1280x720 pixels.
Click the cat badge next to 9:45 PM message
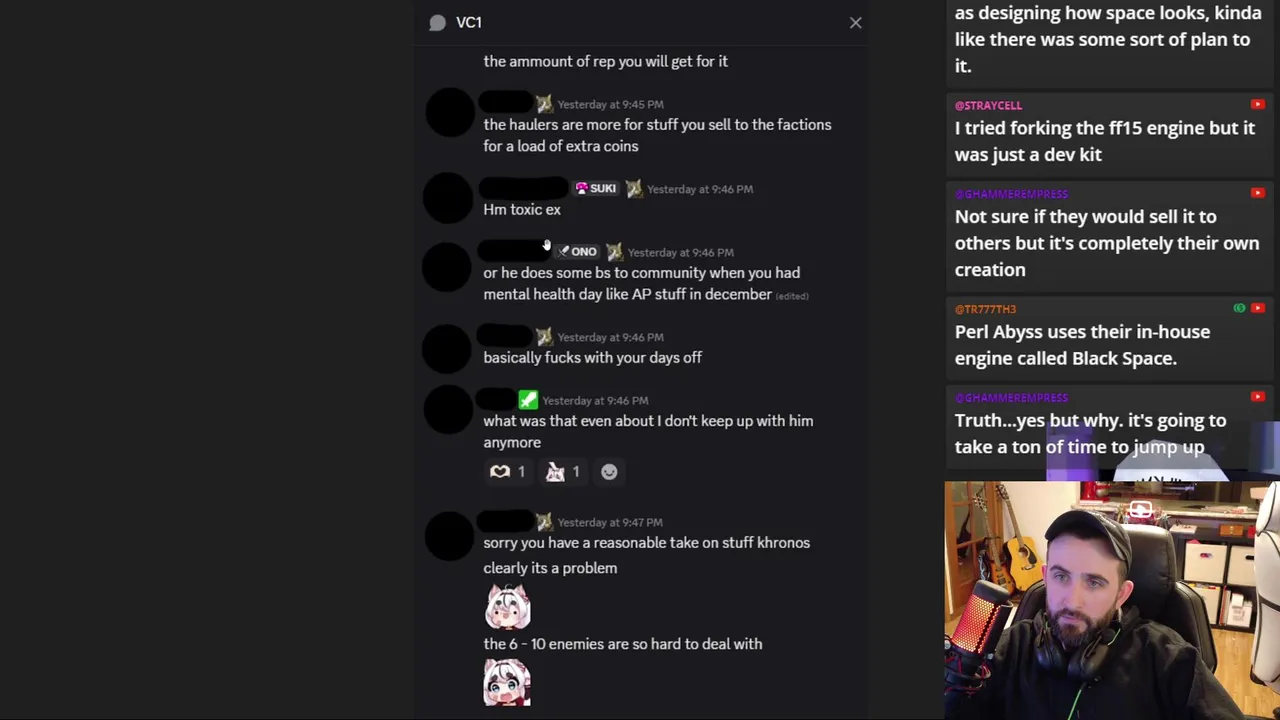(544, 104)
